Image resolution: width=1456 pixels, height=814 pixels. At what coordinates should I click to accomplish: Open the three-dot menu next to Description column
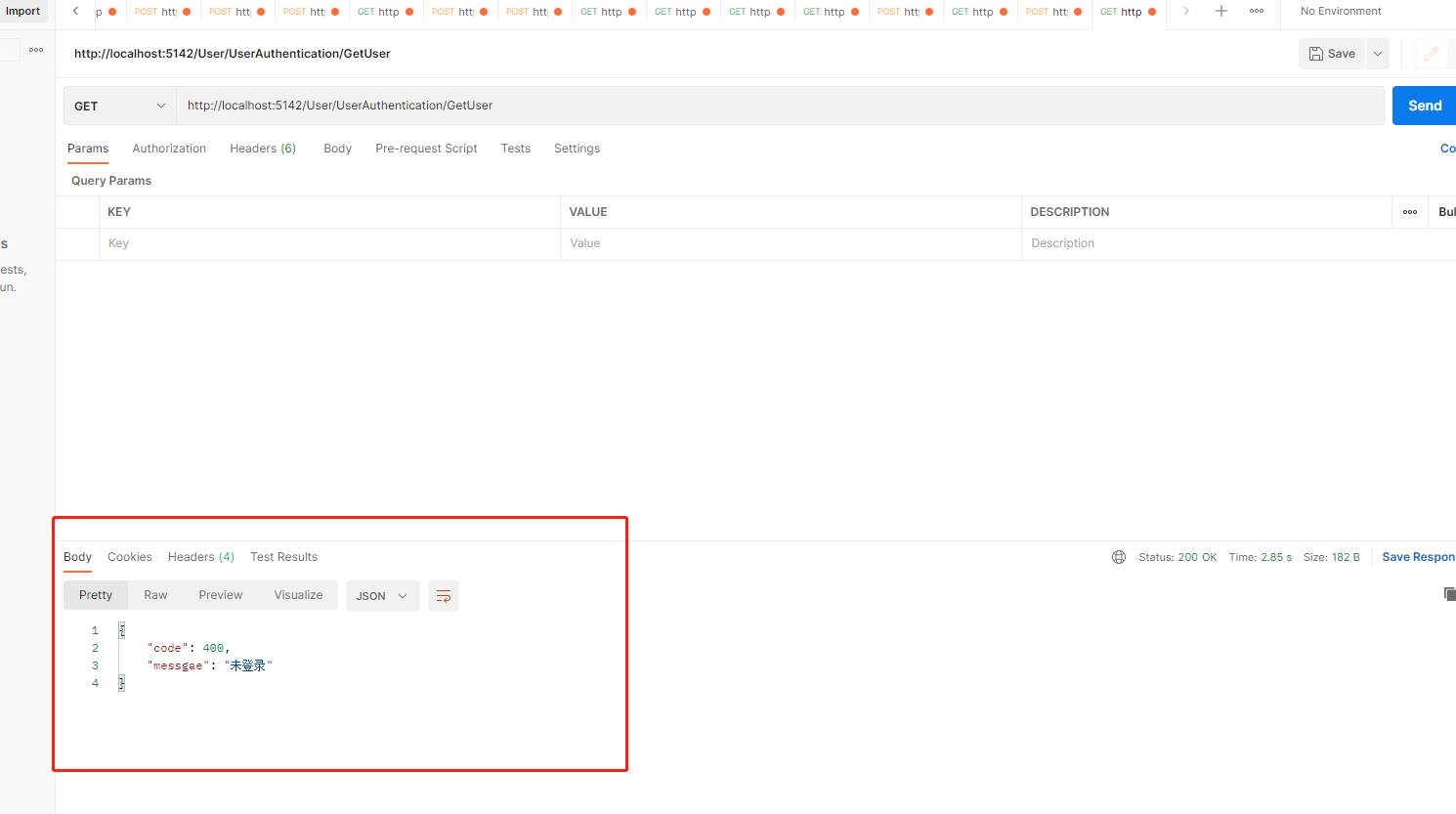click(1409, 211)
